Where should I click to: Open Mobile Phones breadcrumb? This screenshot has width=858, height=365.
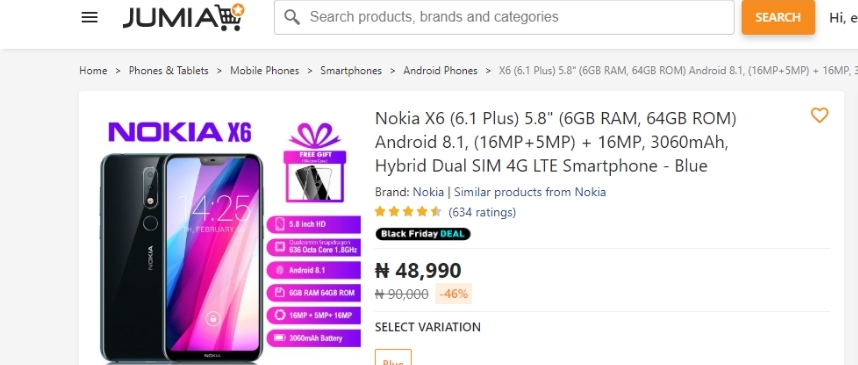tap(264, 71)
